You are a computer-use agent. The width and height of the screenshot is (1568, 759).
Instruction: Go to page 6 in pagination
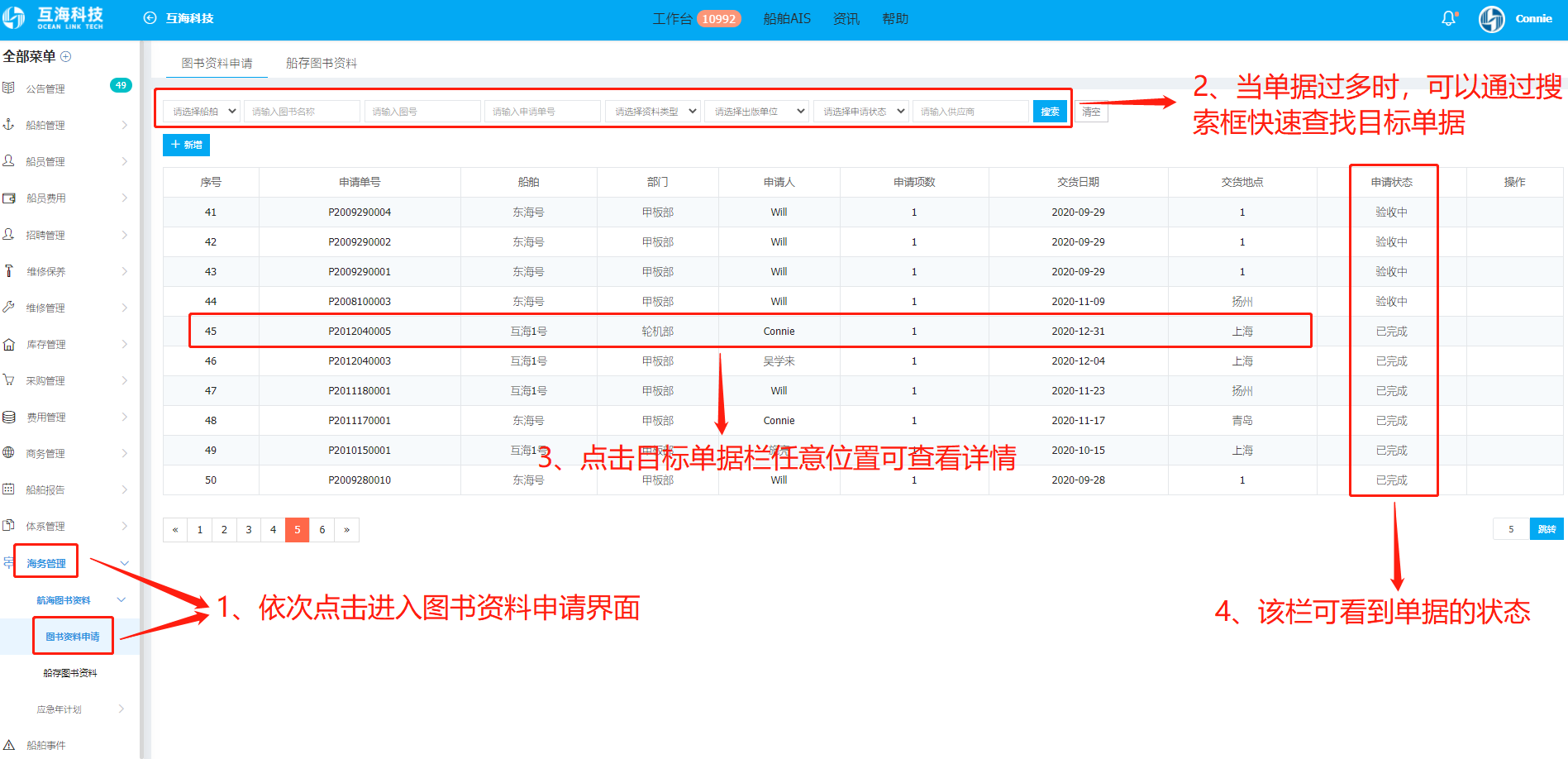click(322, 530)
